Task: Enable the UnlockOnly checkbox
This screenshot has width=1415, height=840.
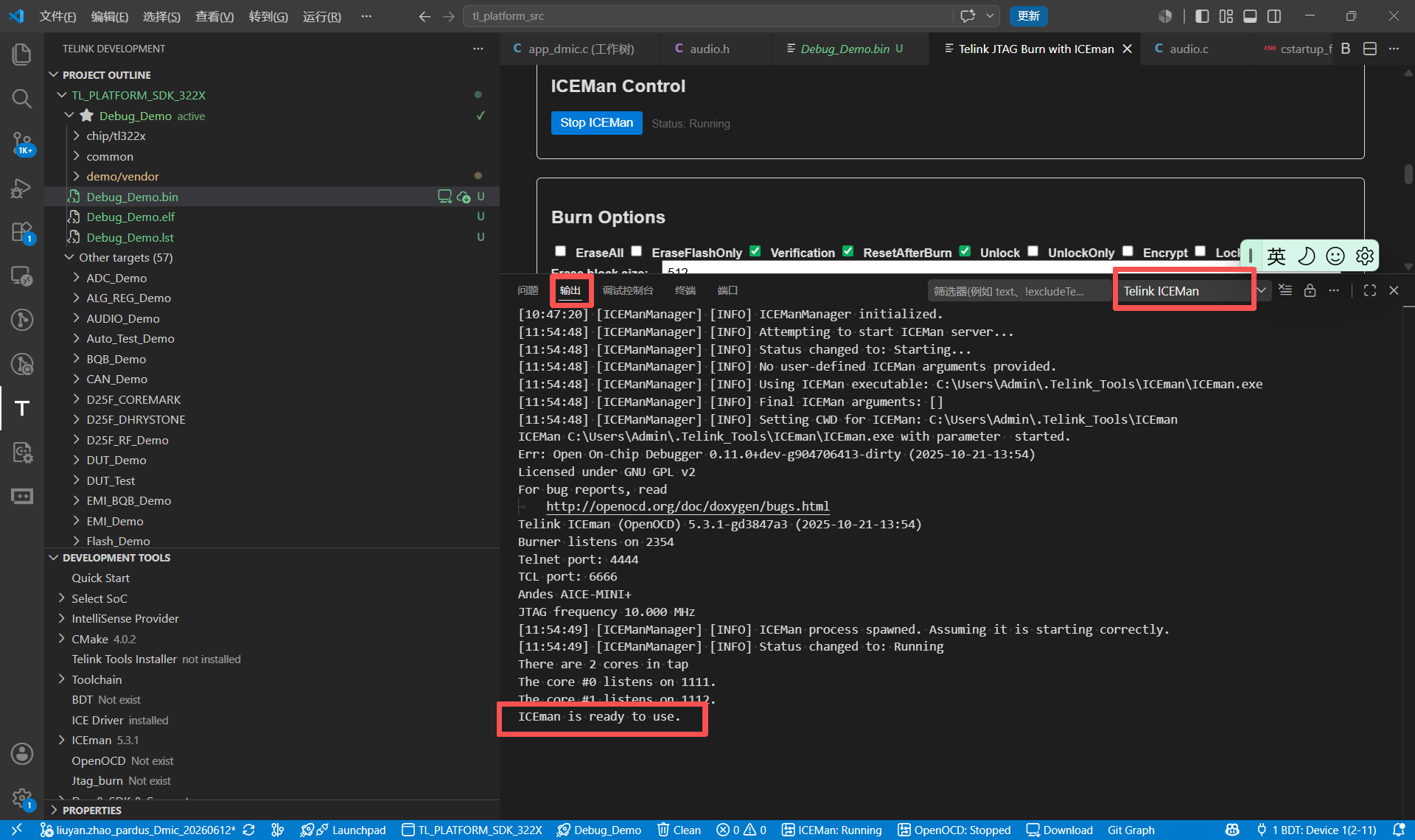Action: pyautogui.click(x=1033, y=251)
